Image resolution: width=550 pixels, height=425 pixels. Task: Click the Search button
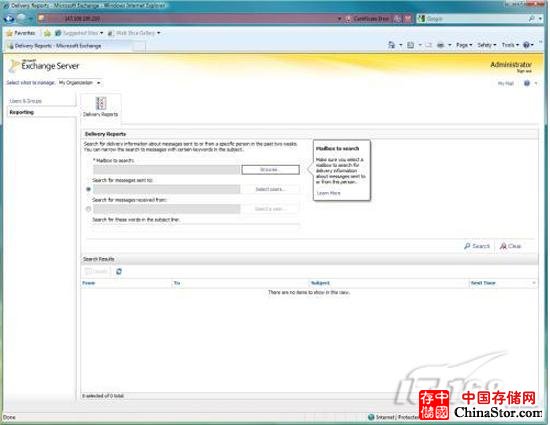pos(477,246)
